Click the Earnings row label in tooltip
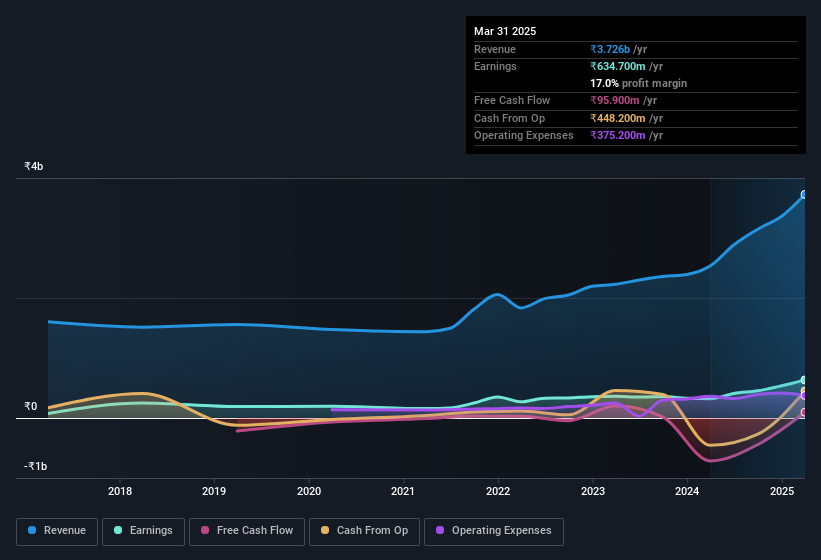 [495, 66]
